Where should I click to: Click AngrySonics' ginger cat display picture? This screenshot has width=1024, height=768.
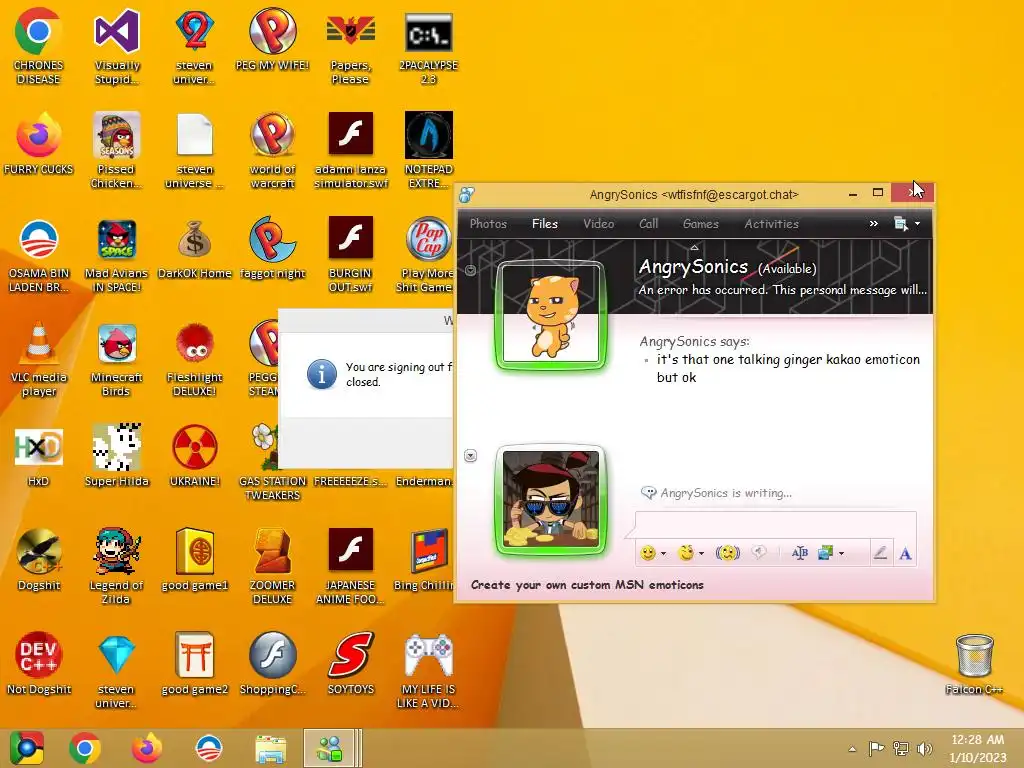click(551, 315)
